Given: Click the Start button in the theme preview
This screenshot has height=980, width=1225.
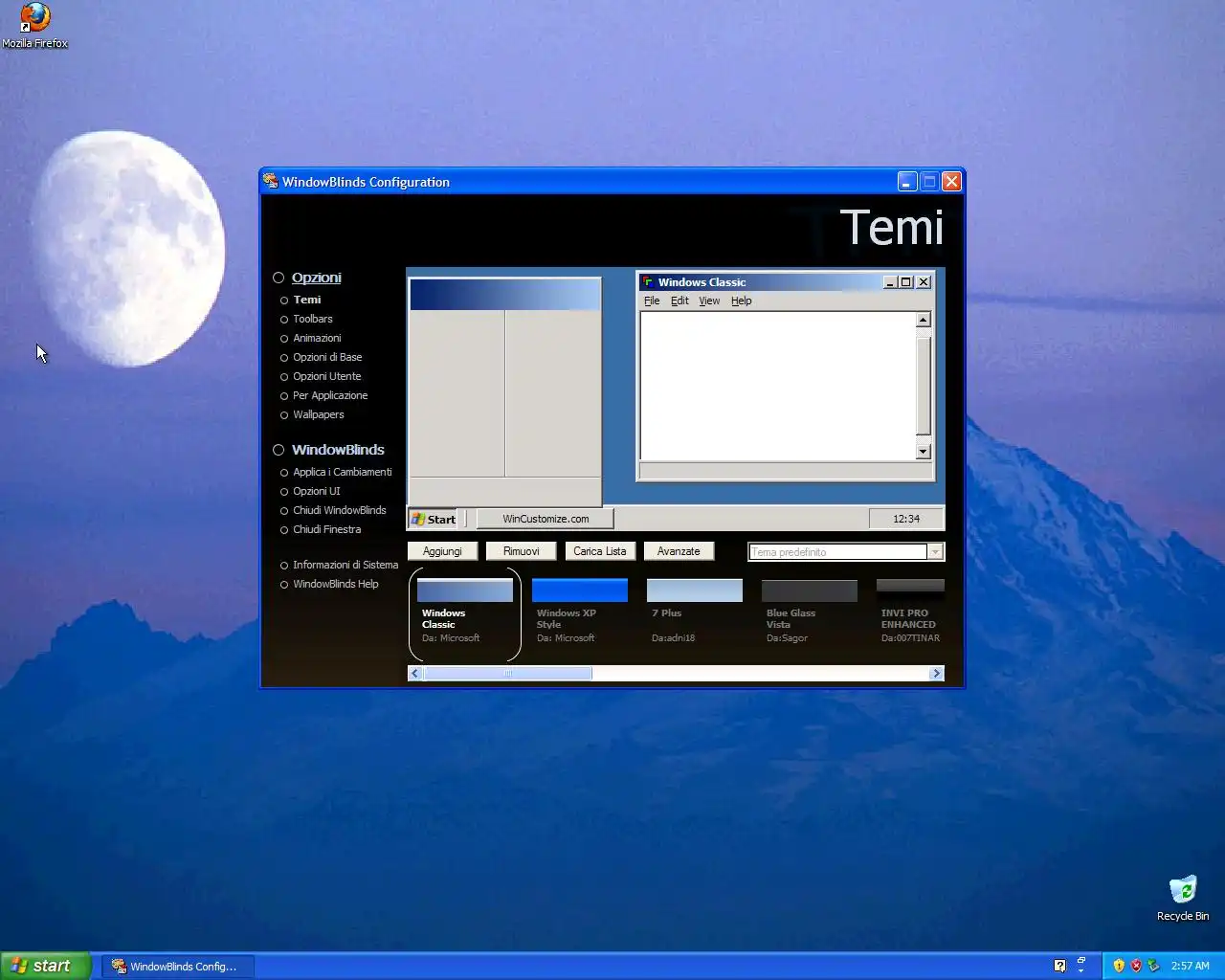Looking at the screenshot, I should [x=433, y=519].
